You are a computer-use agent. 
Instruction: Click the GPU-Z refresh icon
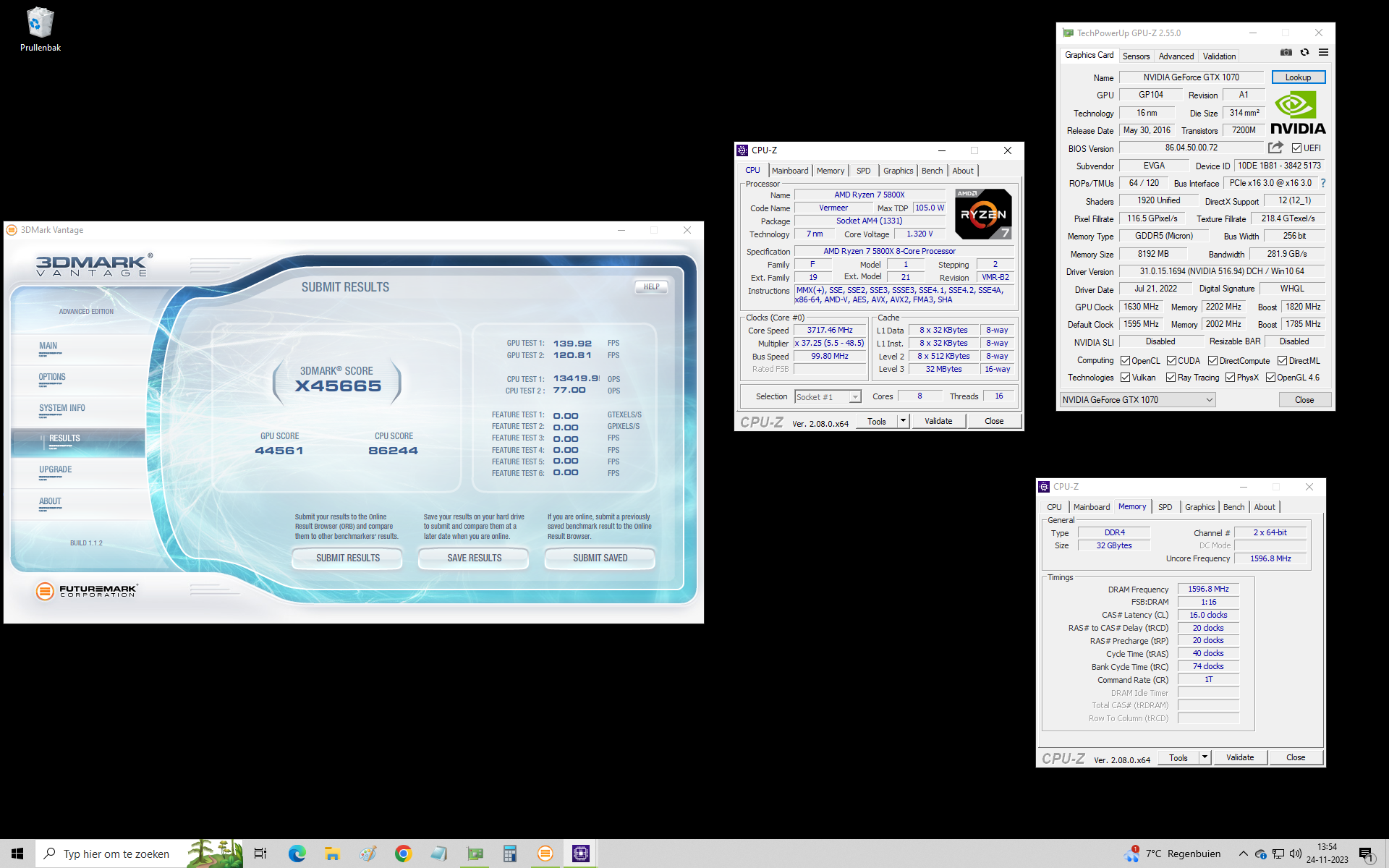[x=1304, y=52]
